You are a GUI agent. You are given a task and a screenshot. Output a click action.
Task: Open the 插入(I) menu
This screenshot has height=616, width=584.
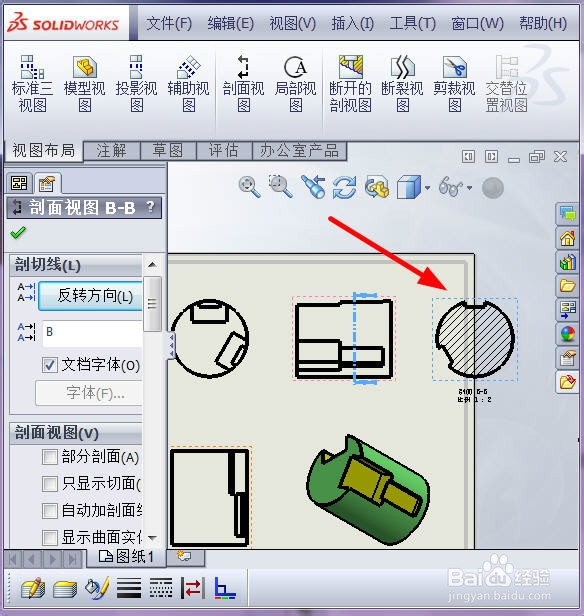pyautogui.click(x=352, y=24)
